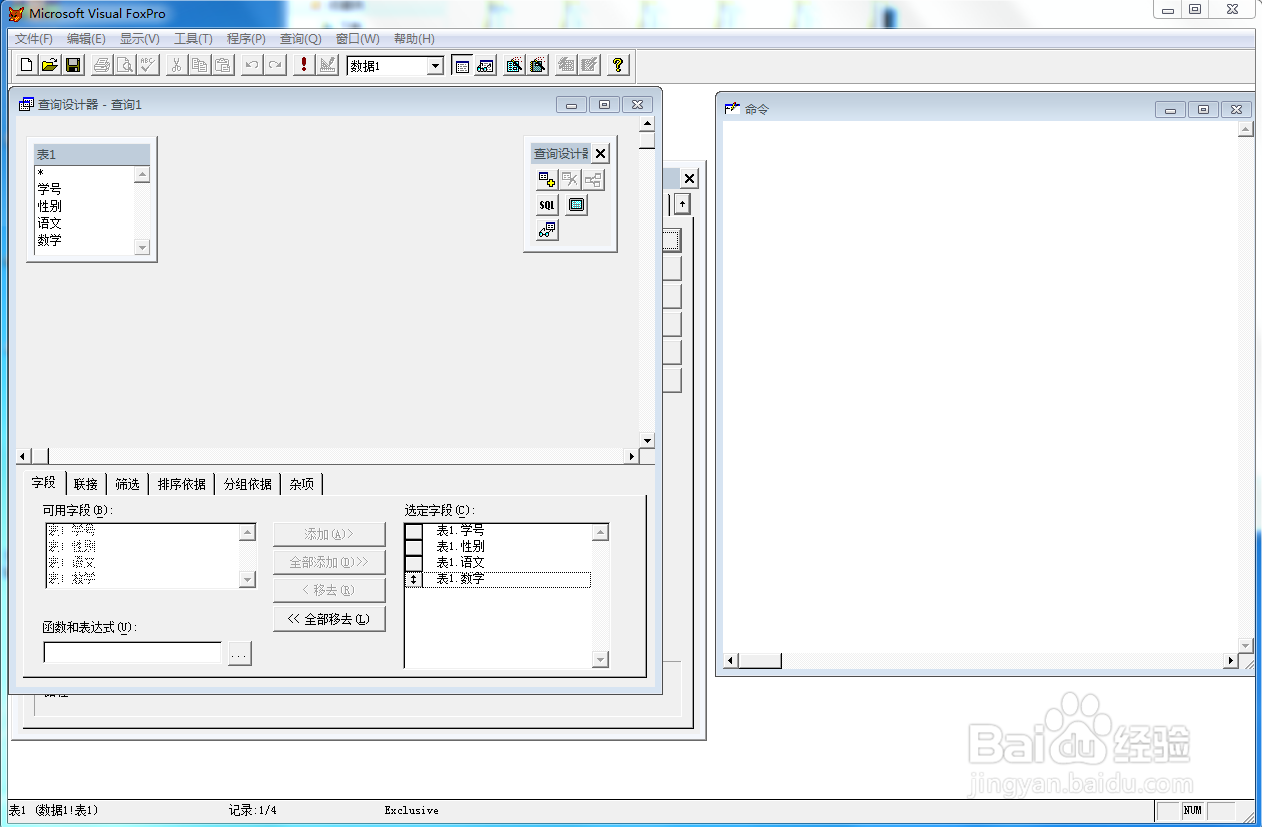Viewport: 1262px width, 827px height.
Task: Open the 显示(V) menu
Action: coord(140,39)
